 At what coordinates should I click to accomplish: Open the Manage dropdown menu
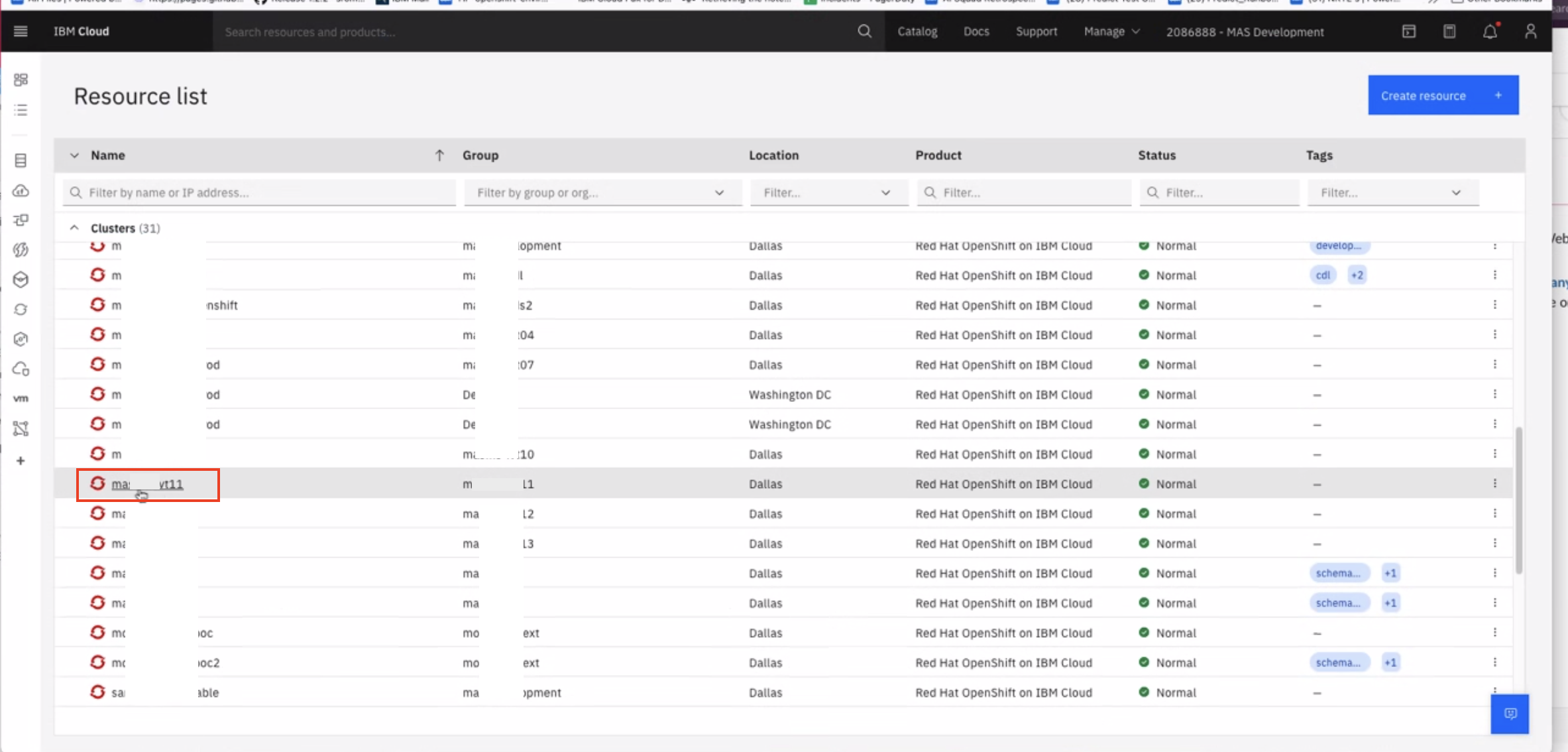point(1111,31)
